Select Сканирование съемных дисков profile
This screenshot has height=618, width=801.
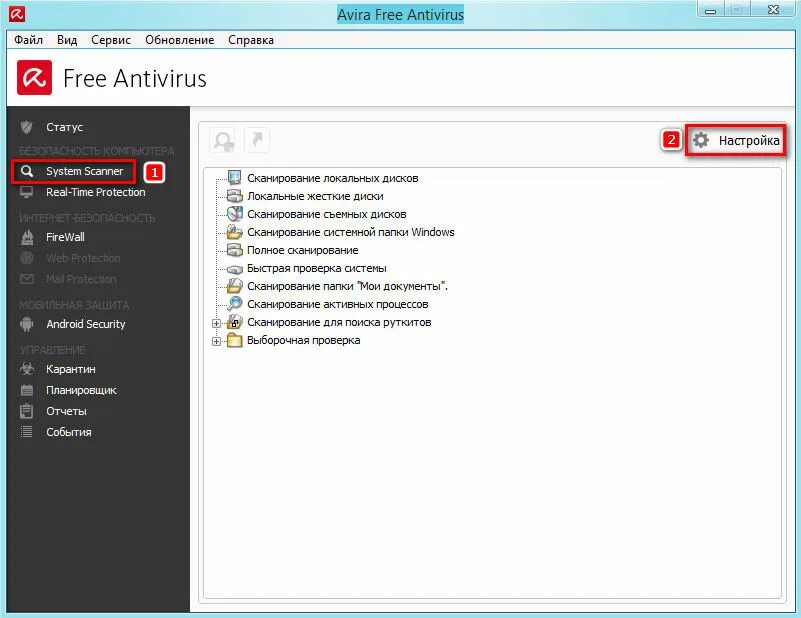pyautogui.click(x=326, y=214)
